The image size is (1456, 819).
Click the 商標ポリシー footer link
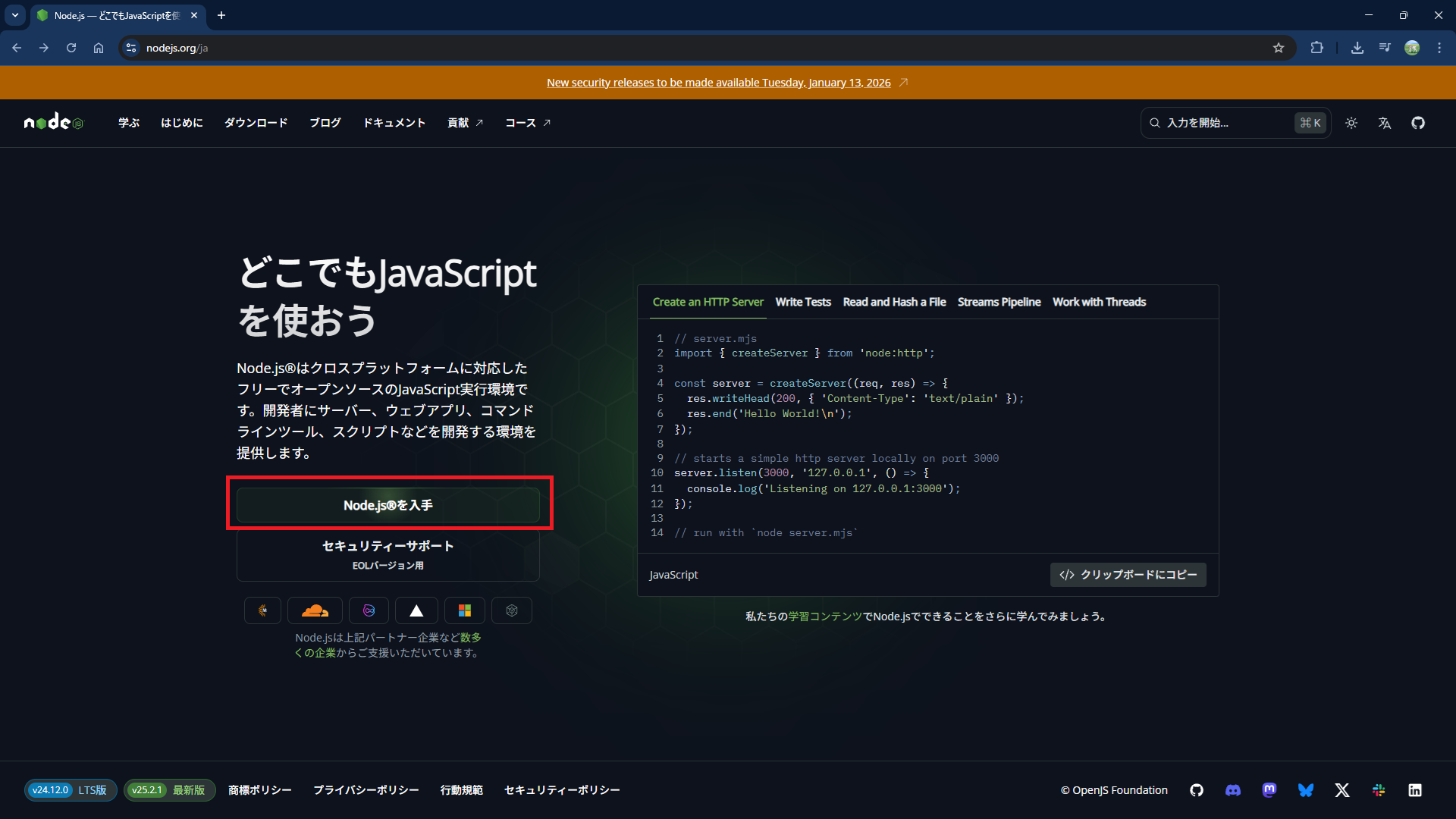click(259, 790)
